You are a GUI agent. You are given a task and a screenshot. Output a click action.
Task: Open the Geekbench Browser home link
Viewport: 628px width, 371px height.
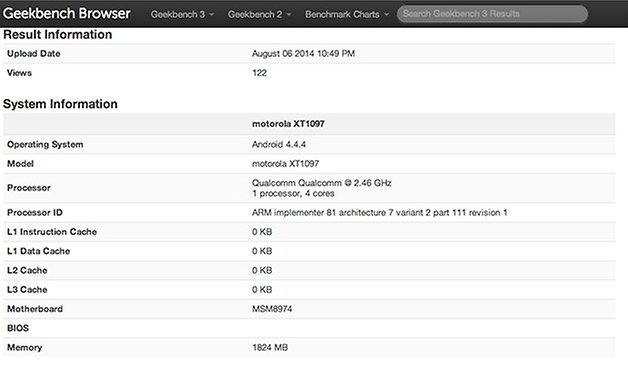pos(66,14)
